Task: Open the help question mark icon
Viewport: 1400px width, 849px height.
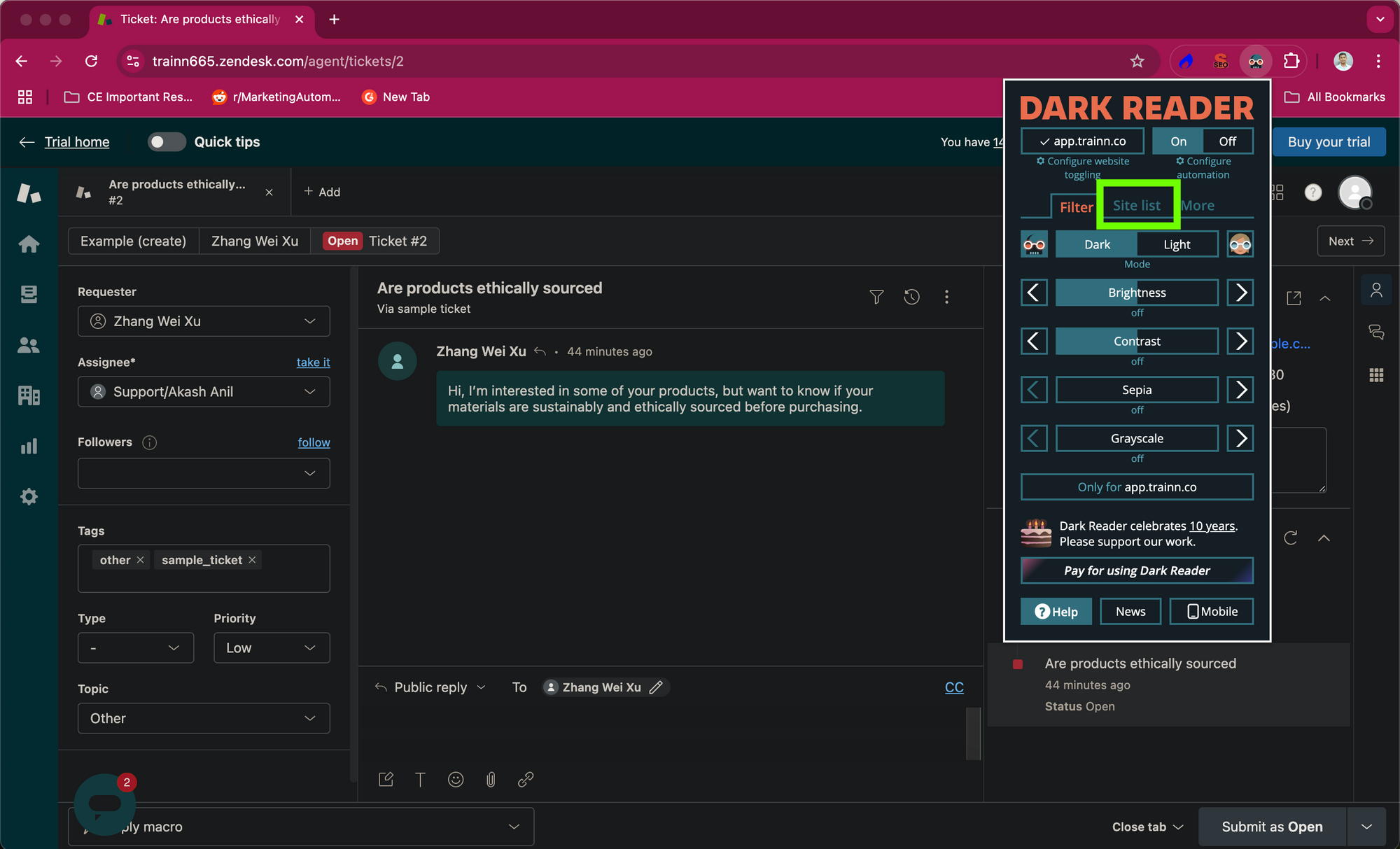Action: tap(1313, 192)
